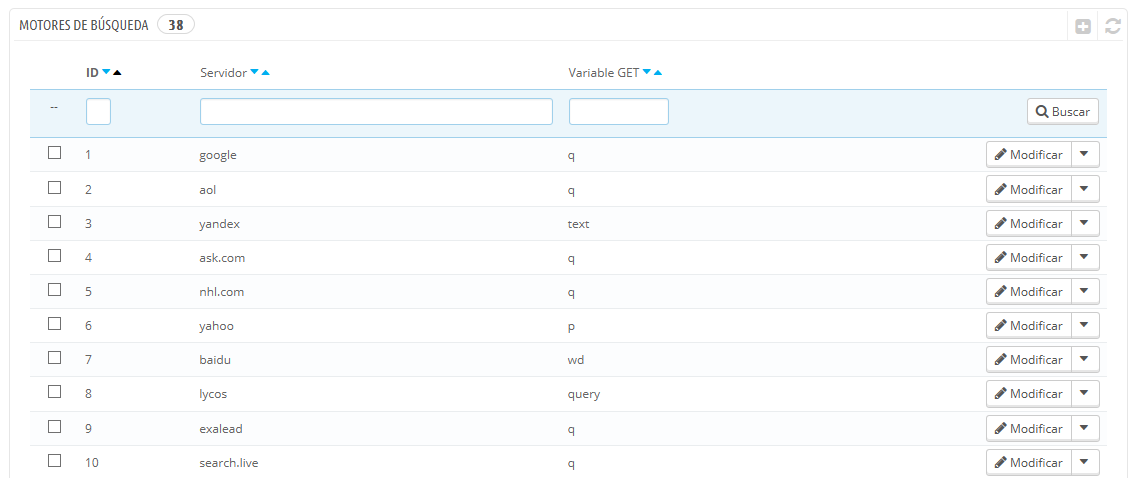1138x478 pixels.
Task: Focus the Servidor filter field
Action: point(376,112)
